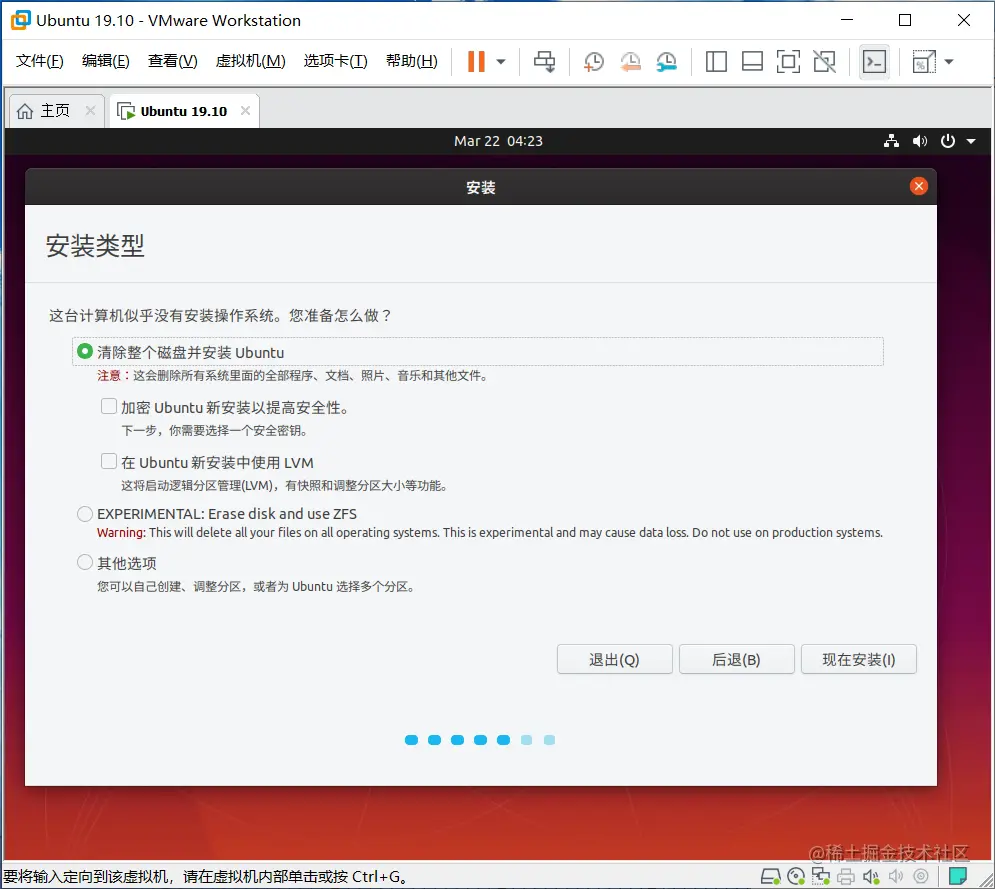Click the sound device status icon

point(870,876)
